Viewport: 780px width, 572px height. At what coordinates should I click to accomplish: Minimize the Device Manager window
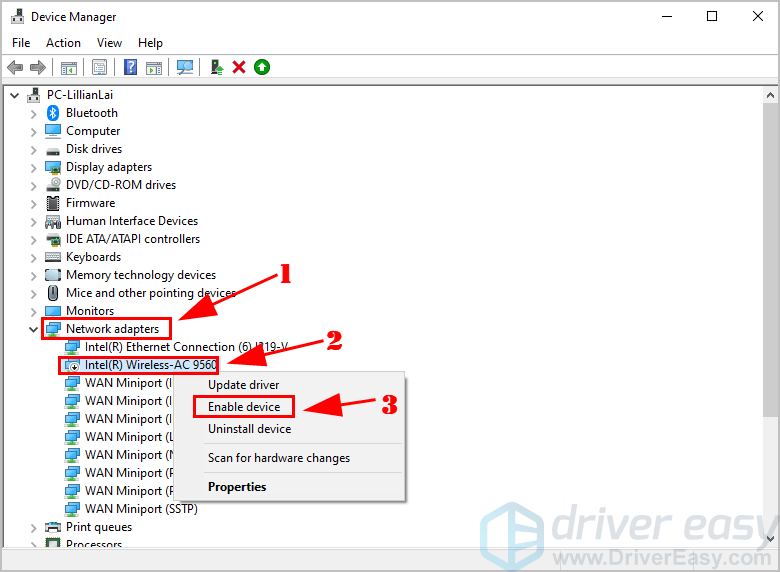click(667, 16)
